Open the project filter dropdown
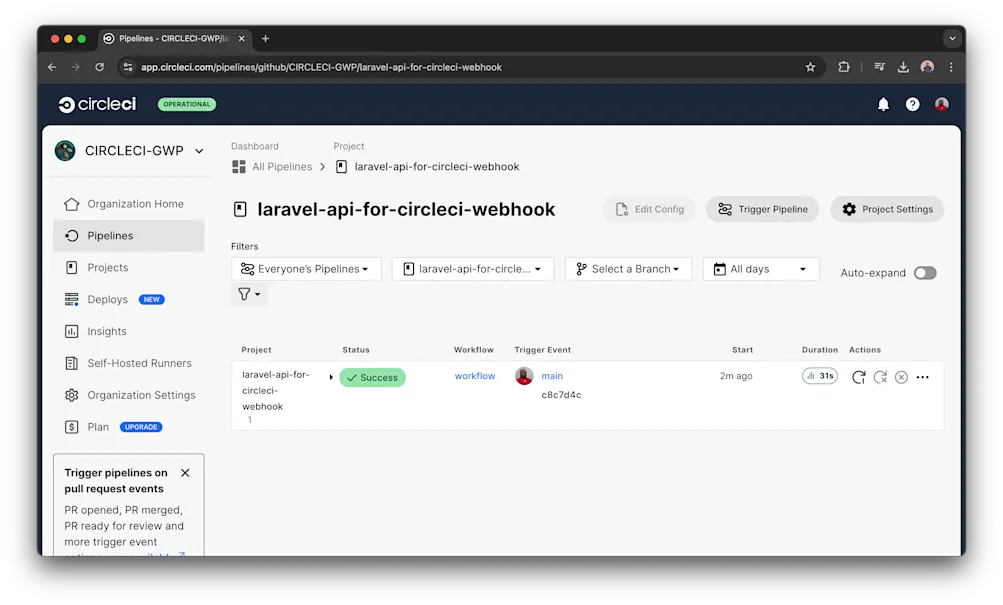 click(x=473, y=269)
